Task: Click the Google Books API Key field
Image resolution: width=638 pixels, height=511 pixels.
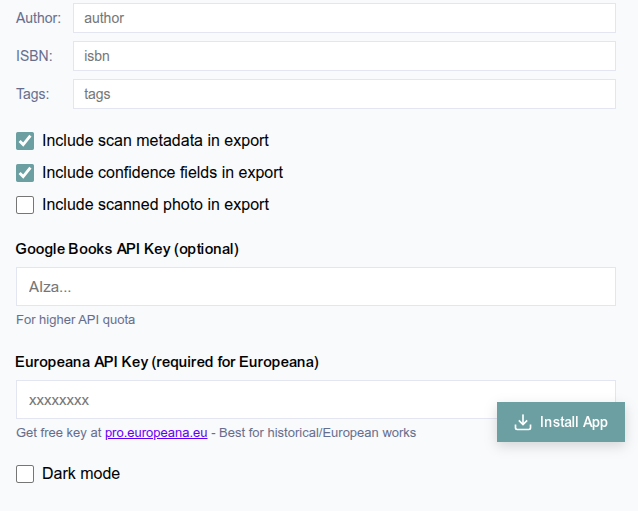Action: (x=316, y=286)
